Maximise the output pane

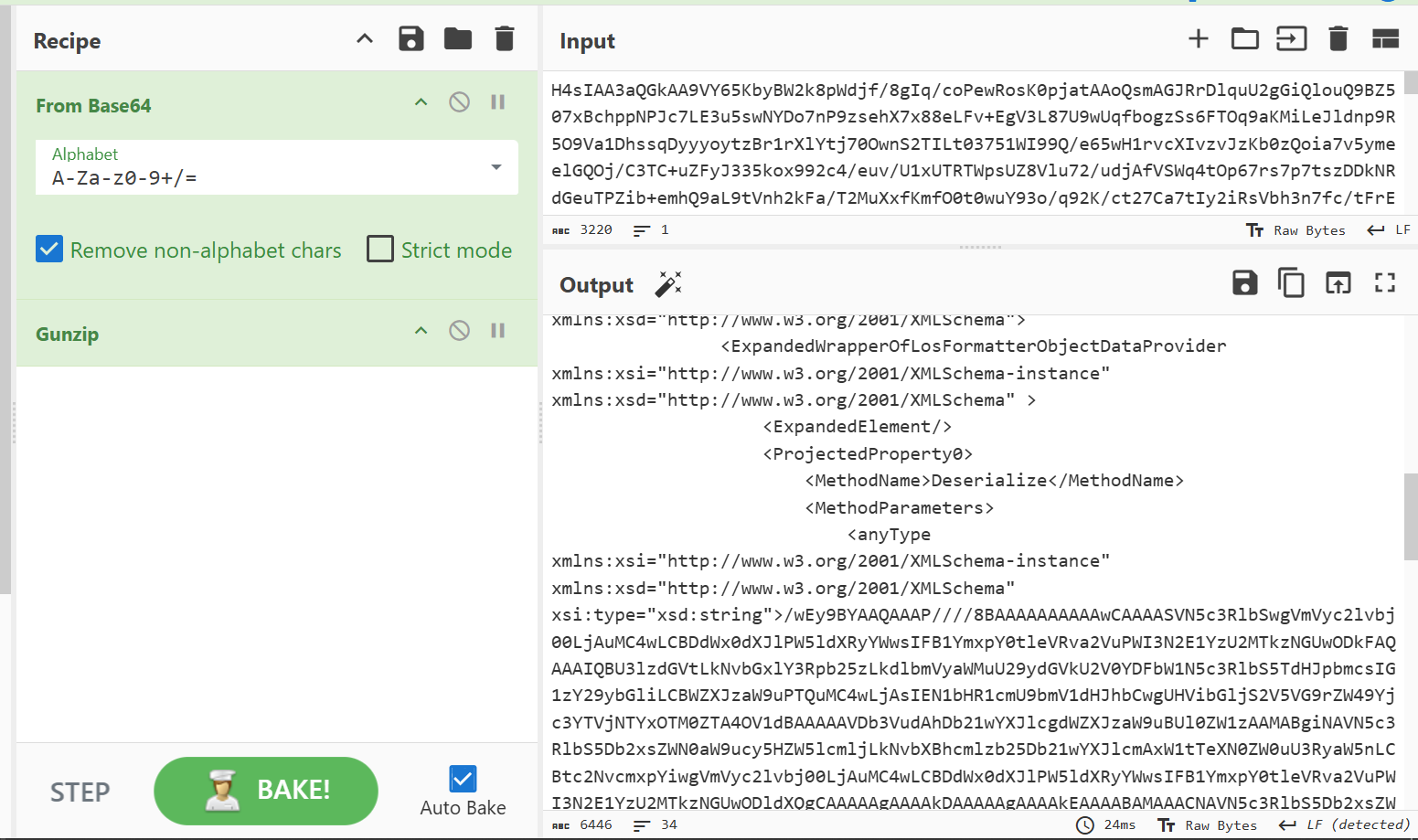coord(1385,283)
